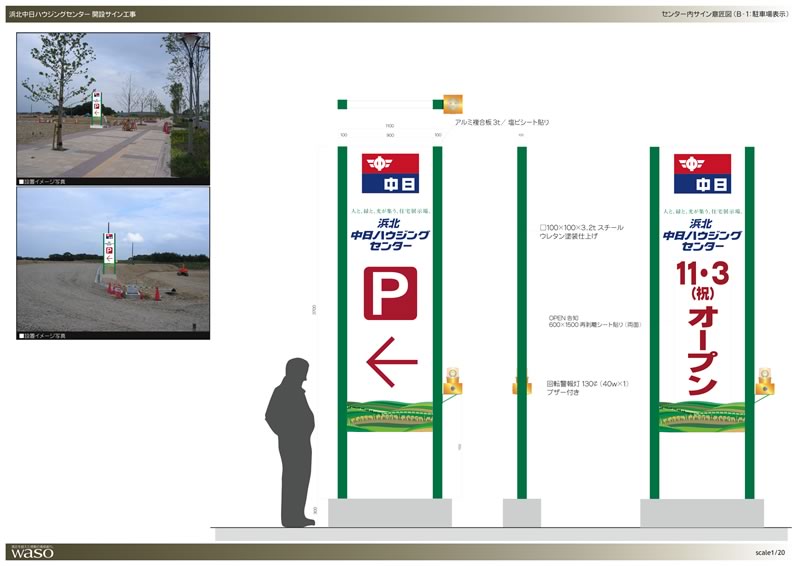Select the gray concrete base under the left sign
Image resolution: width=800 pixels, height=566 pixels.
click(390, 513)
